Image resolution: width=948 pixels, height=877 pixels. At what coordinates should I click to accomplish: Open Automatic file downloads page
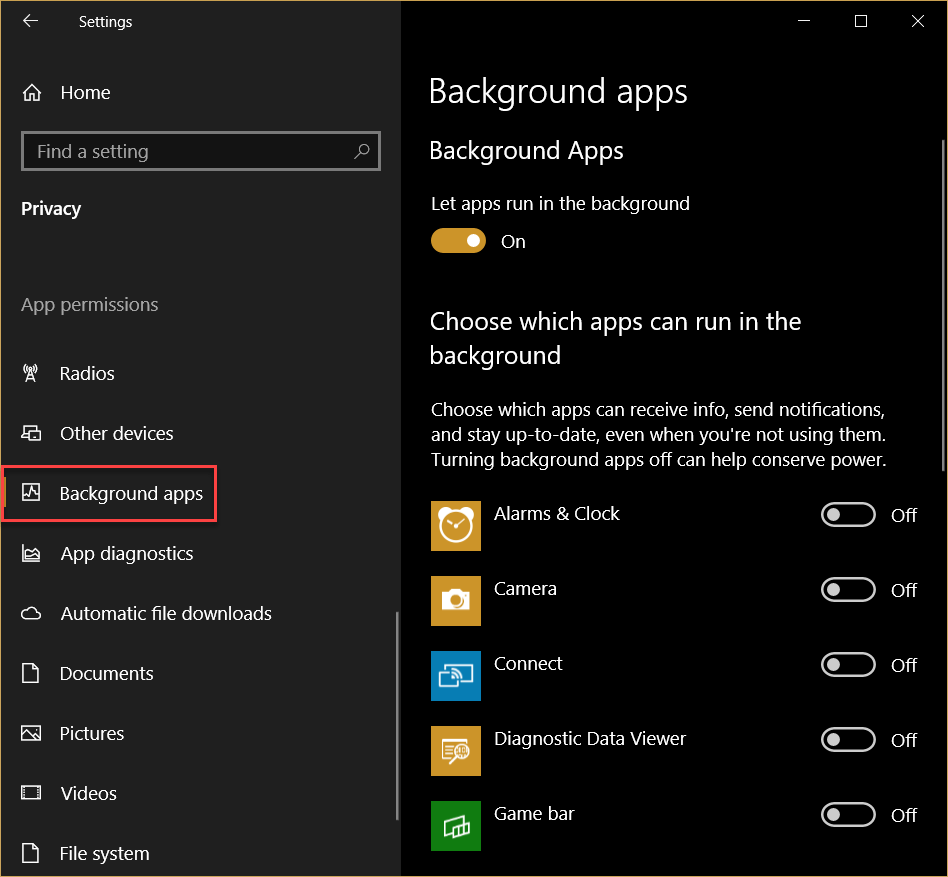coord(200,613)
